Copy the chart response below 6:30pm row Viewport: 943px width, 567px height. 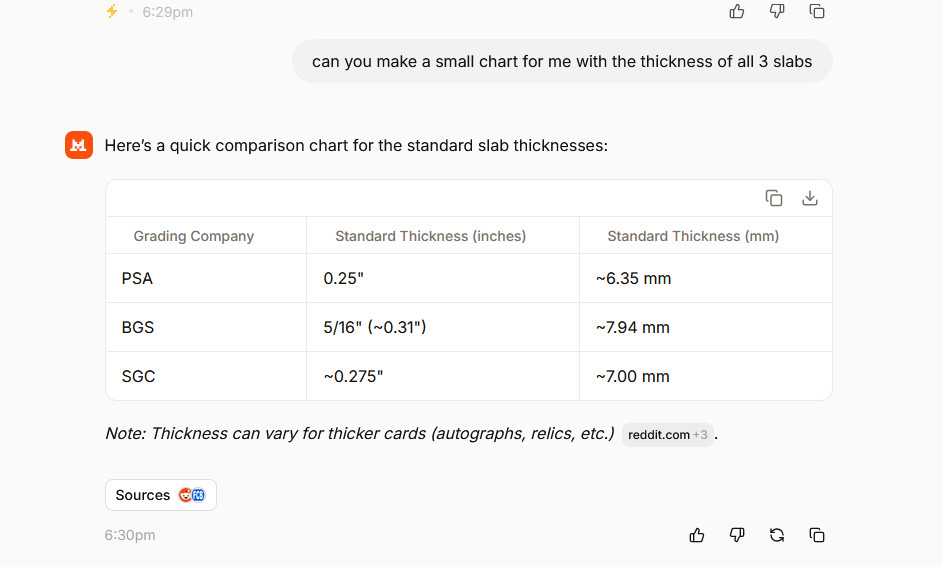(817, 535)
